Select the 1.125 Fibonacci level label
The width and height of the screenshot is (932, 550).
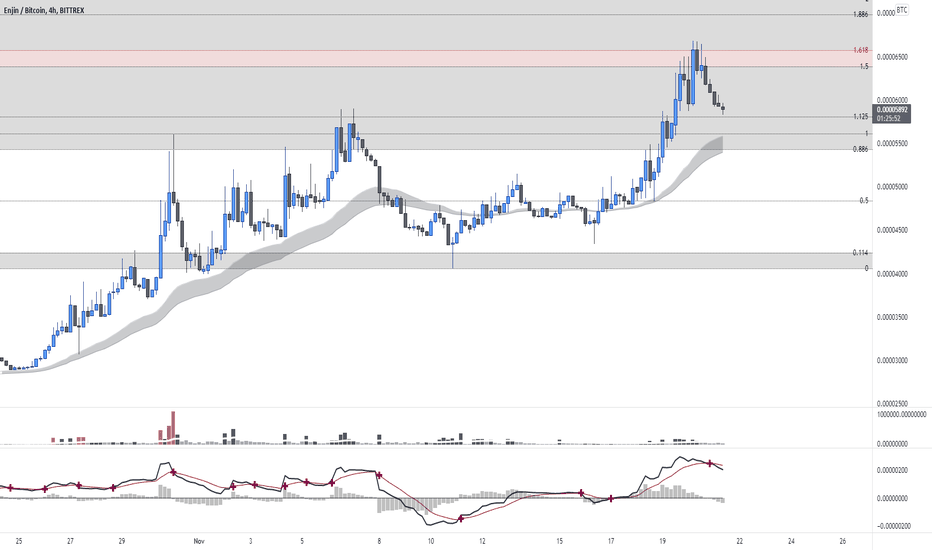860,117
